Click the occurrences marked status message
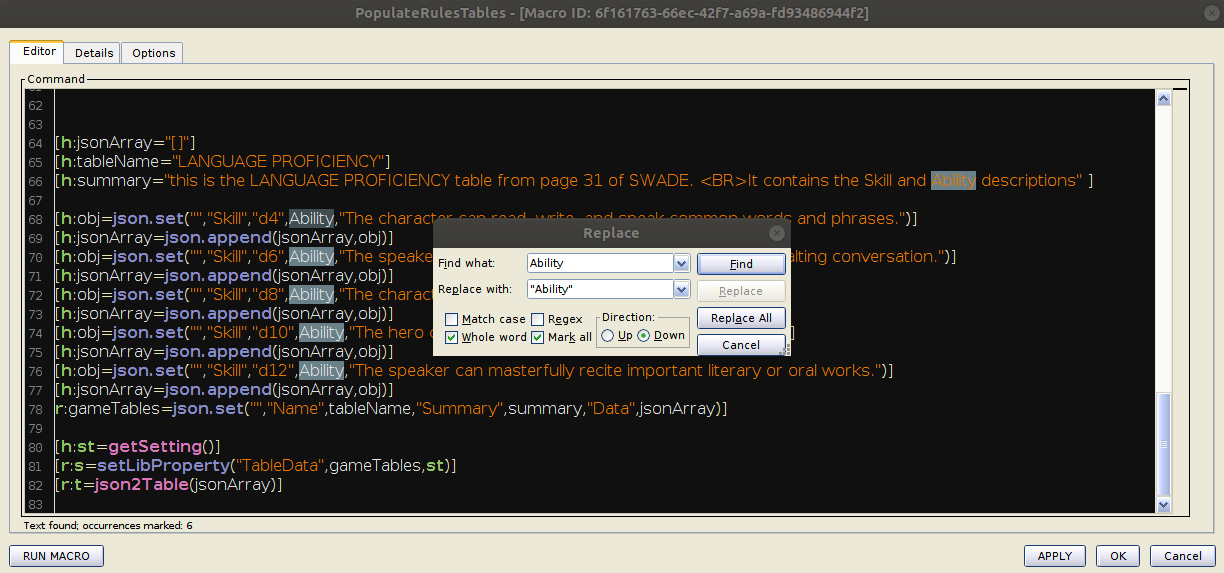1224x573 pixels. point(108,525)
